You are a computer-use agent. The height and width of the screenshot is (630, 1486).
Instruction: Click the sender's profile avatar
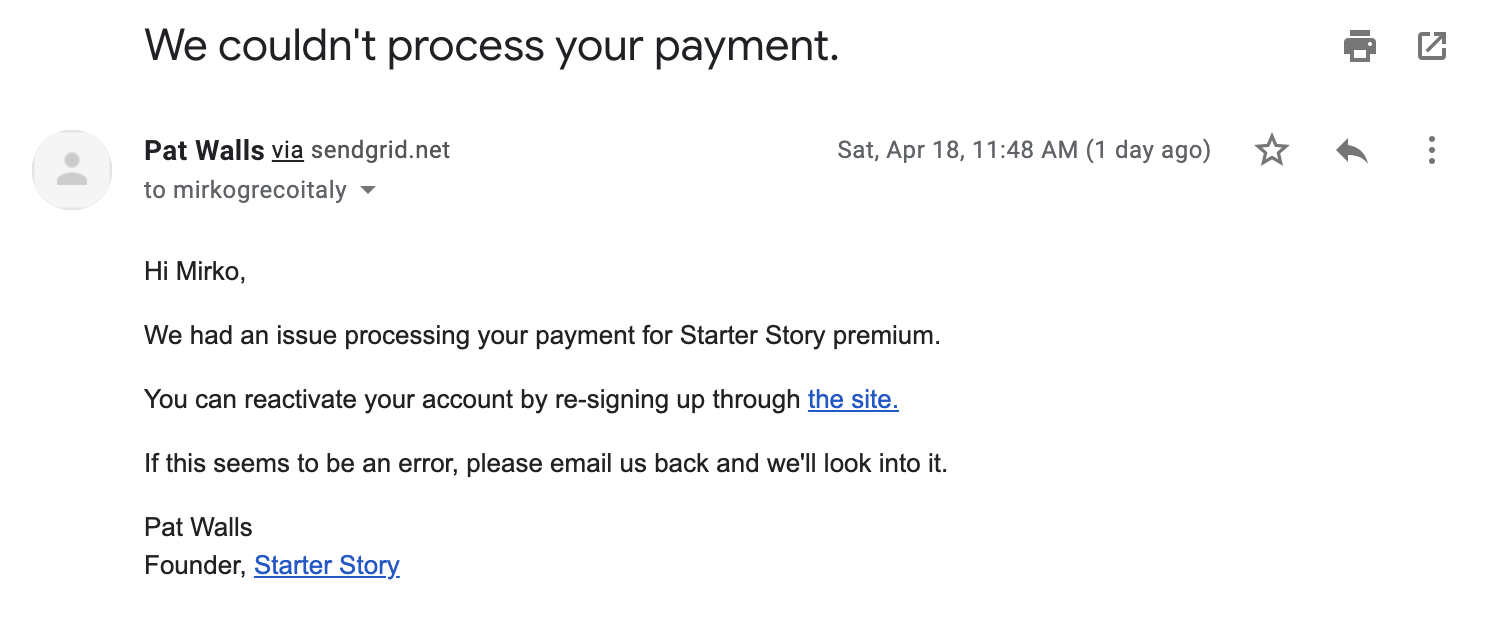tap(71, 170)
